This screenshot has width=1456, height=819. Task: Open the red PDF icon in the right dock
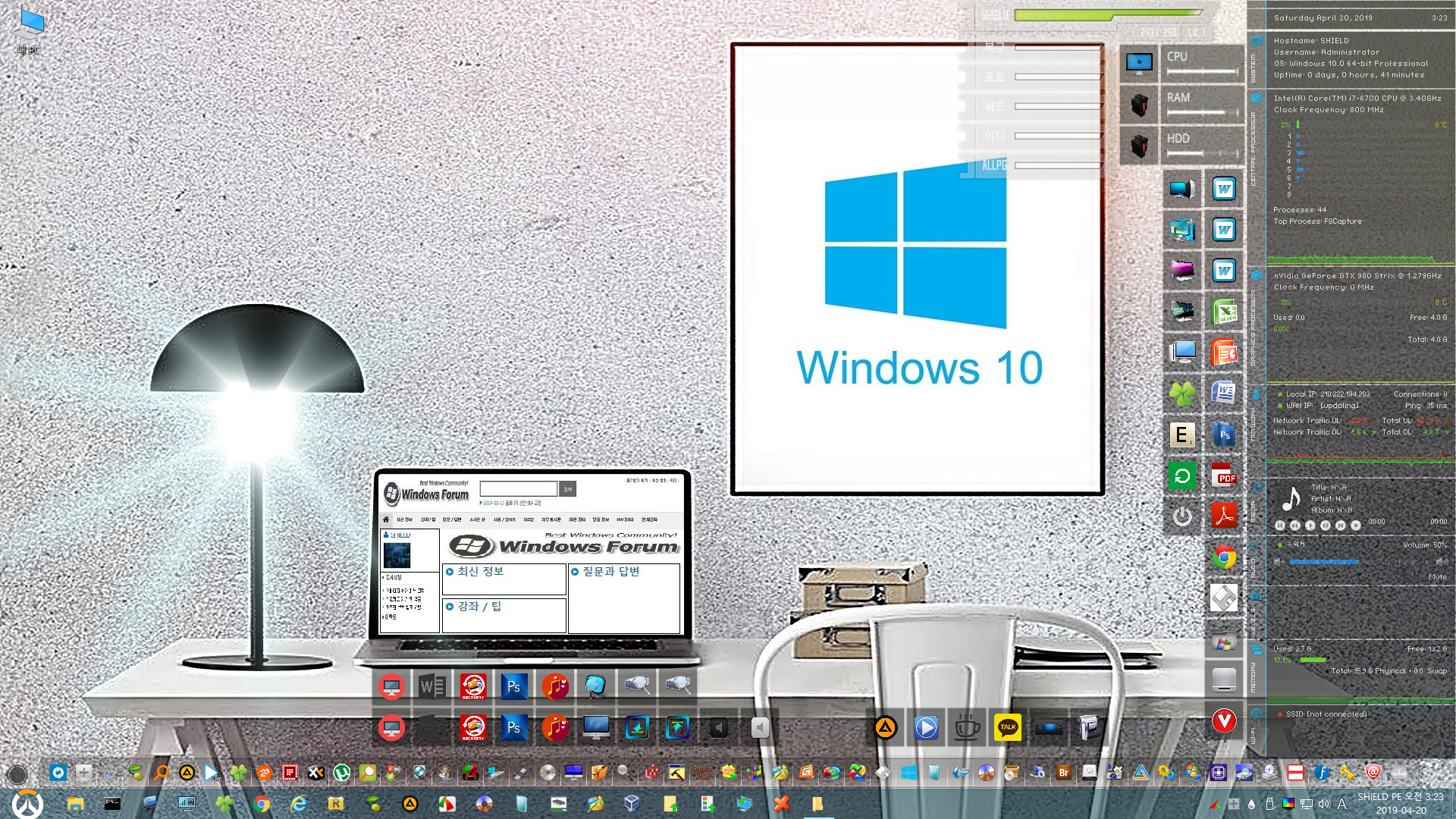1224,475
